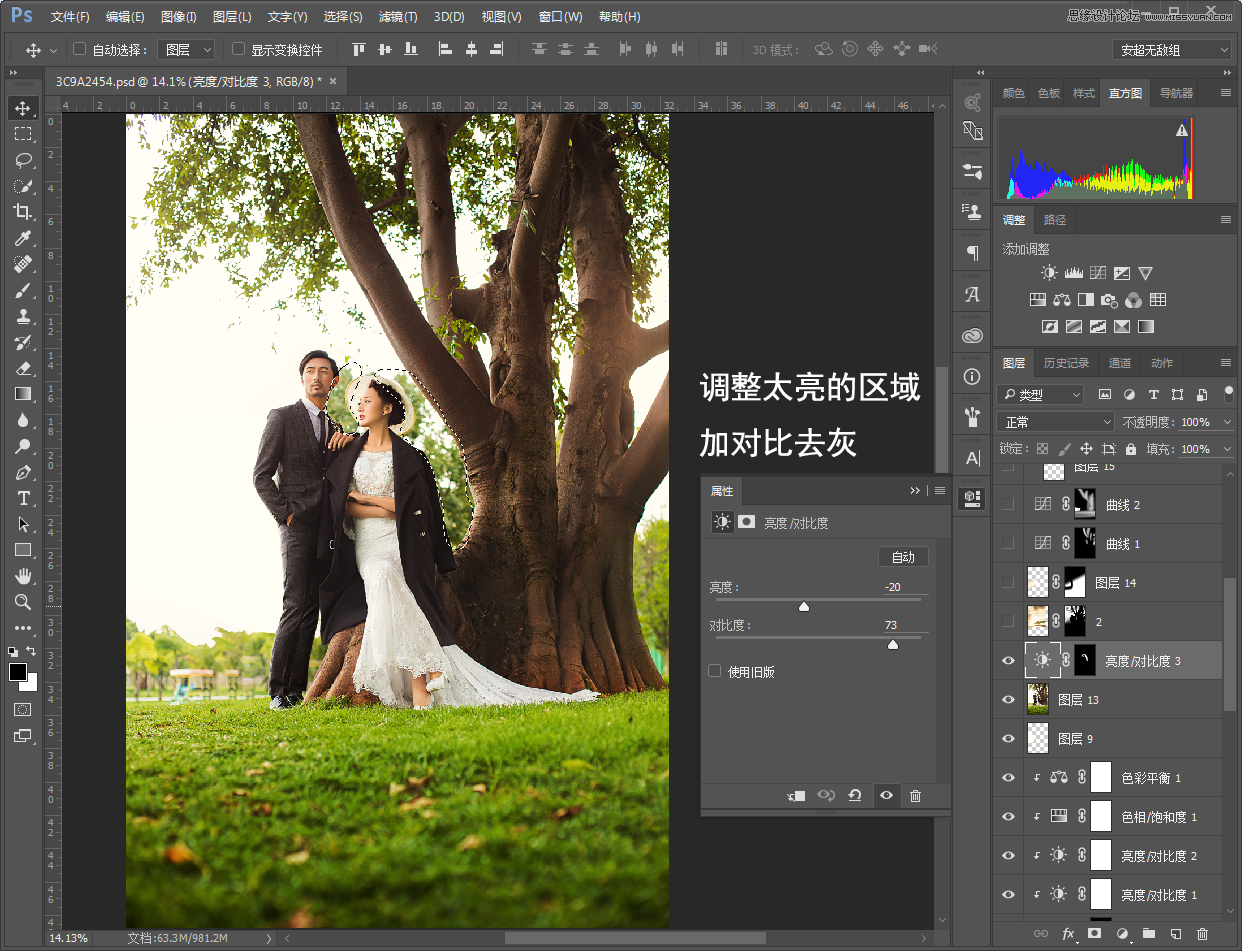Select the Eyedropper tool
Image resolution: width=1242 pixels, height=951 pixels.
(22, 238)
